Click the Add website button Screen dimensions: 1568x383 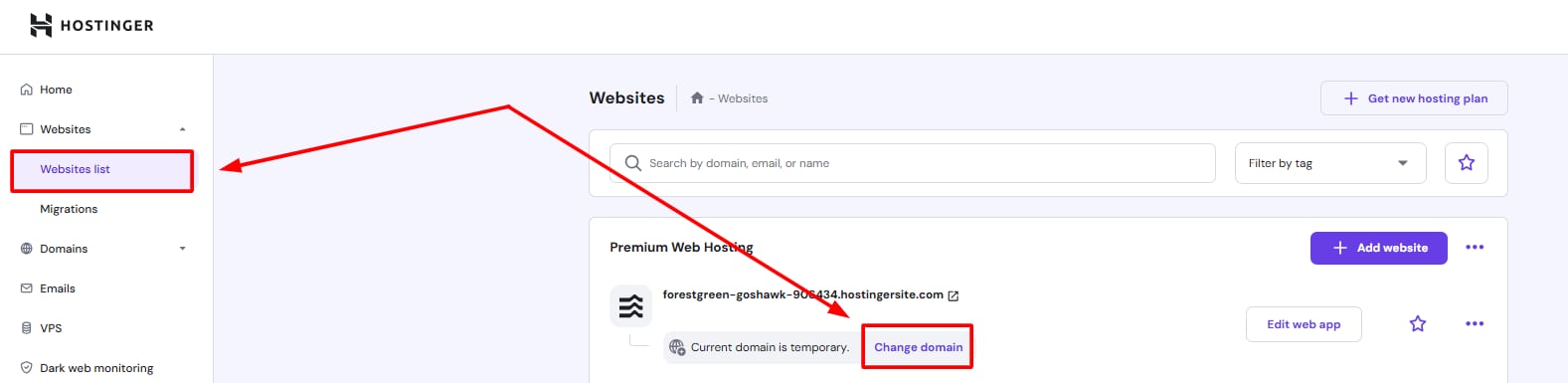tap(1378, 248)
